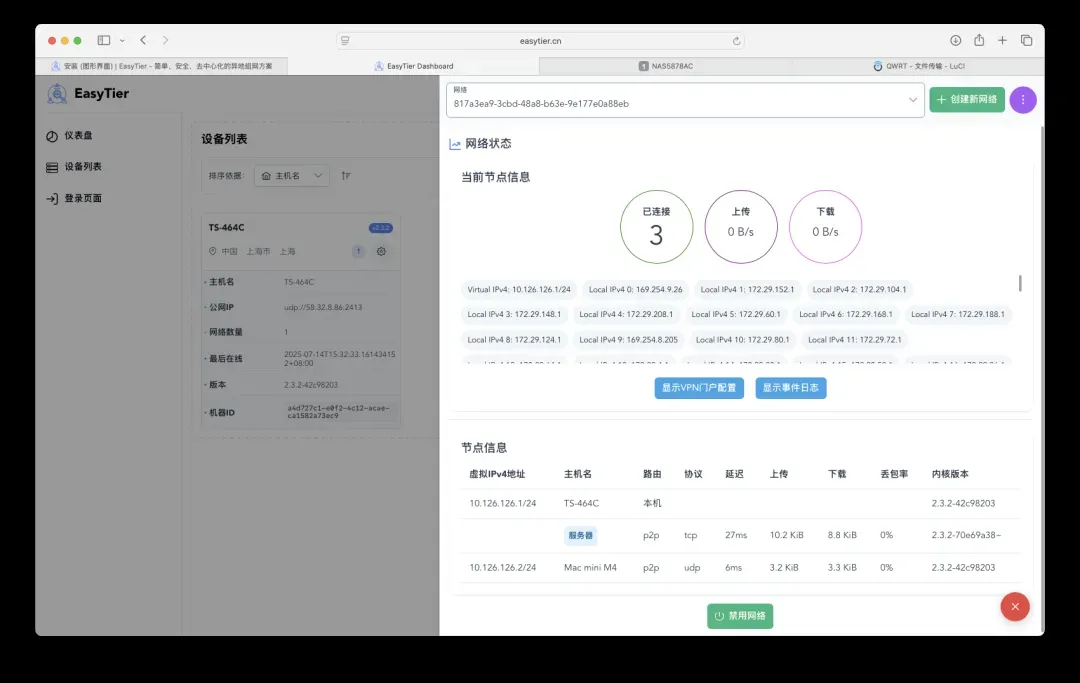Click scrollbar in local IPv4 list
The width and height of the screenshot is (1080, 683).
coord(1020,284)
